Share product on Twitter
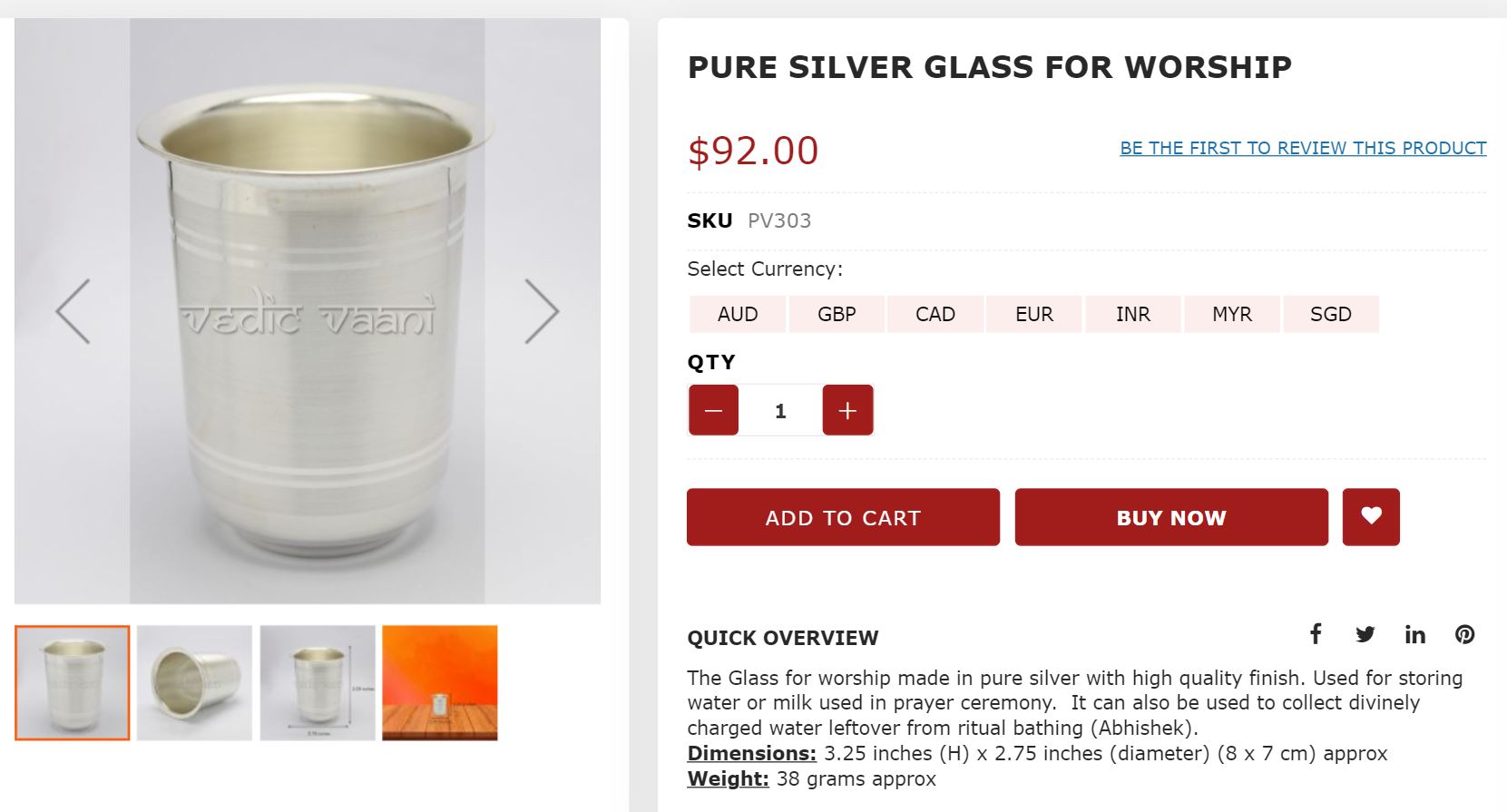Screen dimensions: 1507x812 1365,635
